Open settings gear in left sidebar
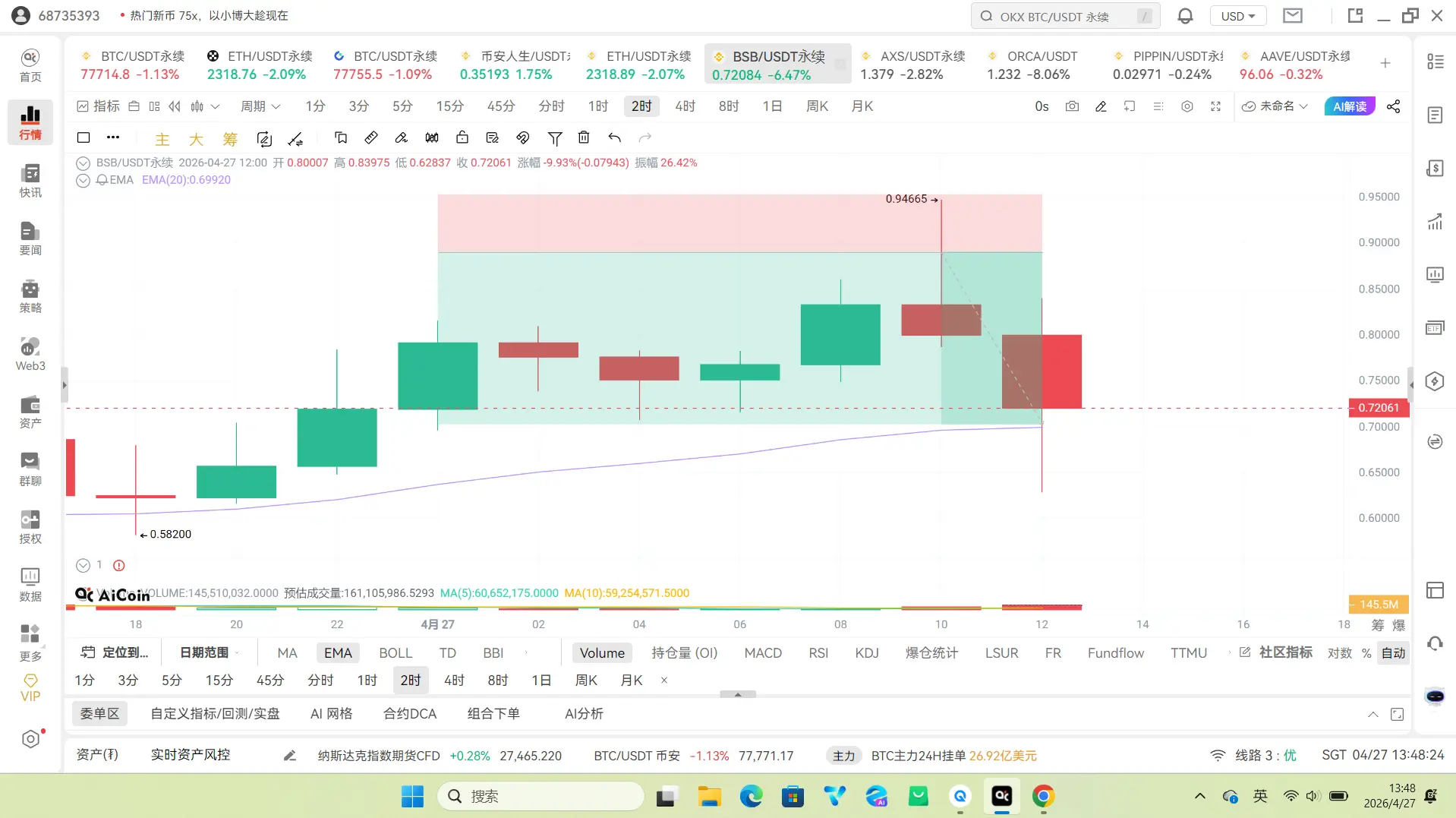Viewport: 1456px width, 818px height. 30,739
